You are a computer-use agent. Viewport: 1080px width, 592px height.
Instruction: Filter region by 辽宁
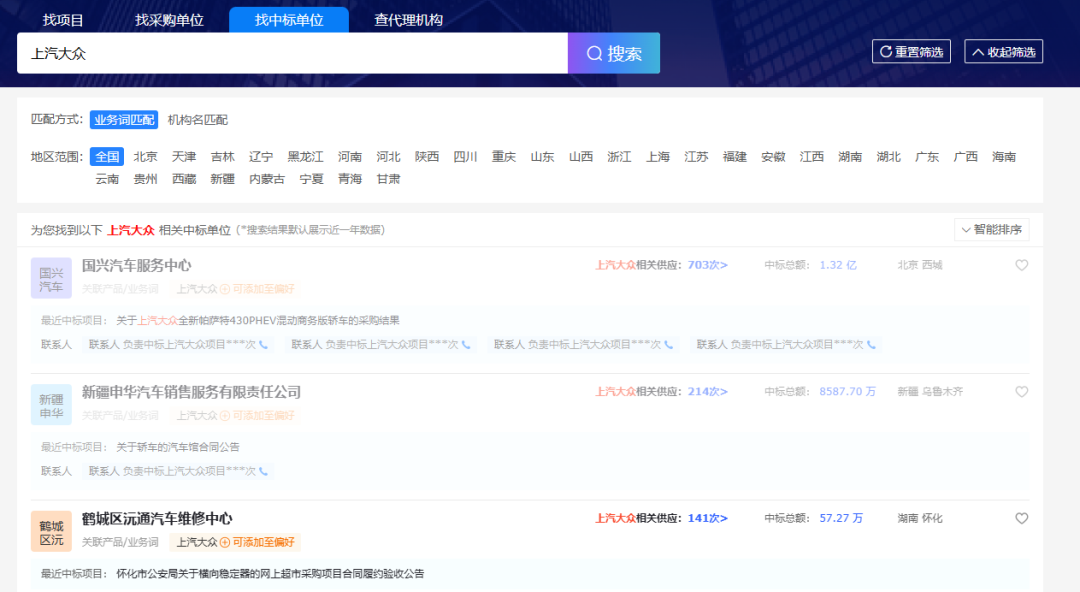point(261,156)
